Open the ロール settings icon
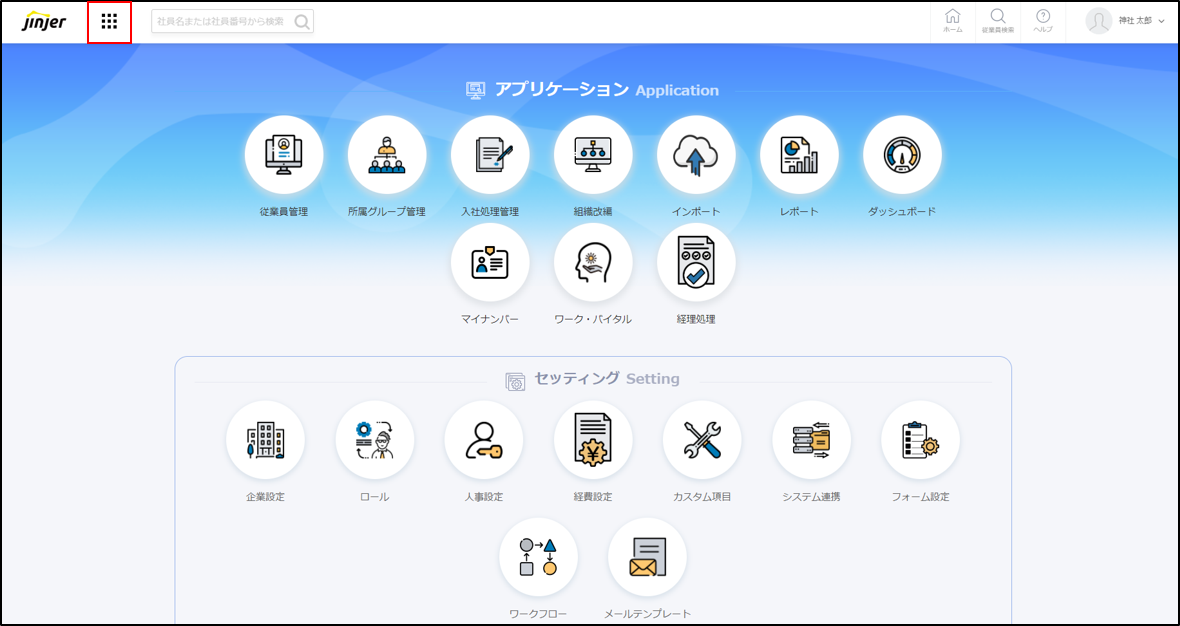The height and width of the screenshot is (626, 1180). 375,439
